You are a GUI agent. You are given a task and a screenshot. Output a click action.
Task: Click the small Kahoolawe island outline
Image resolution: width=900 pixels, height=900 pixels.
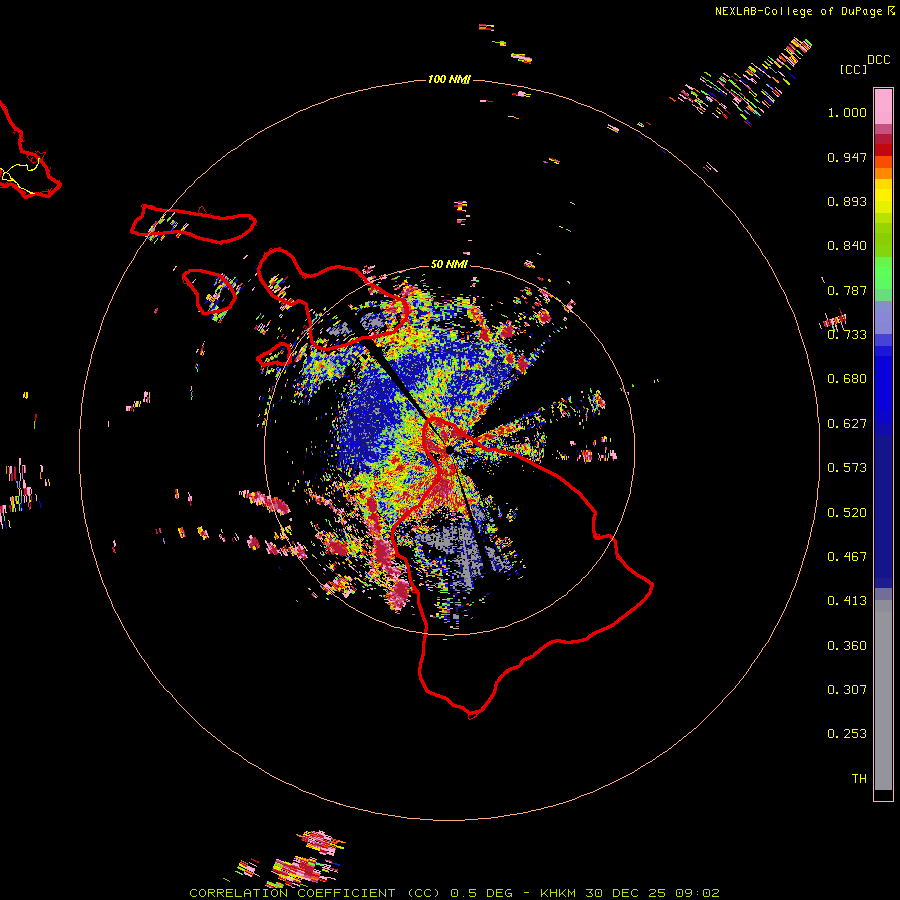click(274, 355)
